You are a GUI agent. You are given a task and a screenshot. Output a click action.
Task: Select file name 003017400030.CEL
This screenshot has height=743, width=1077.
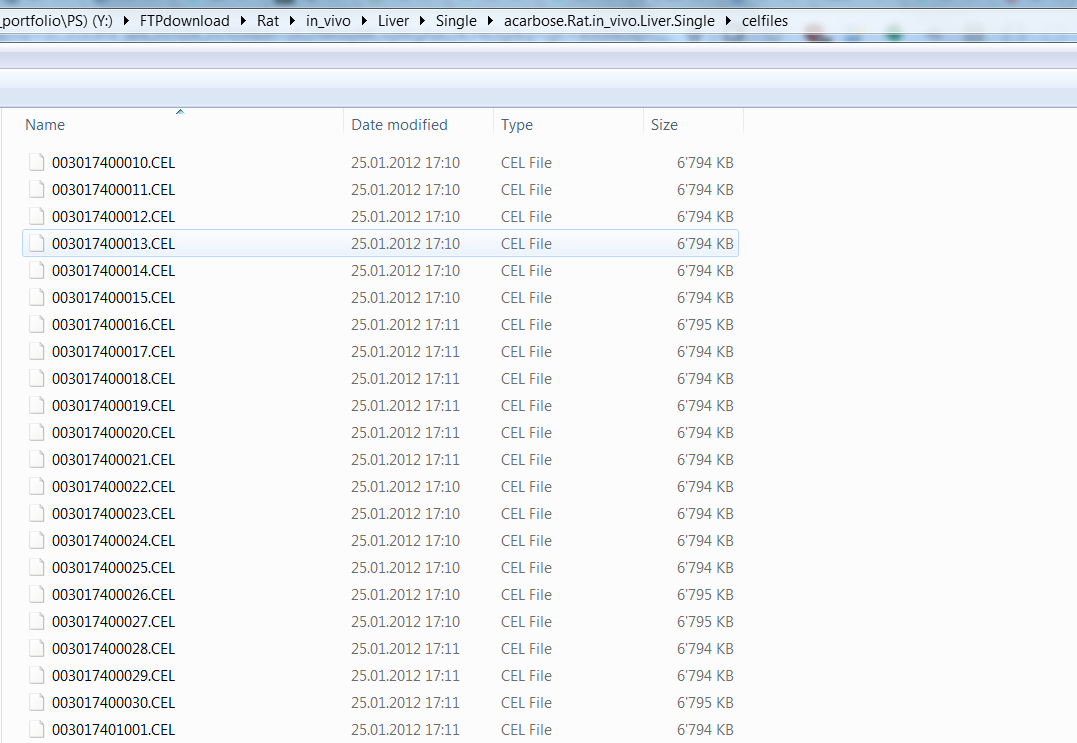(113, 702)
